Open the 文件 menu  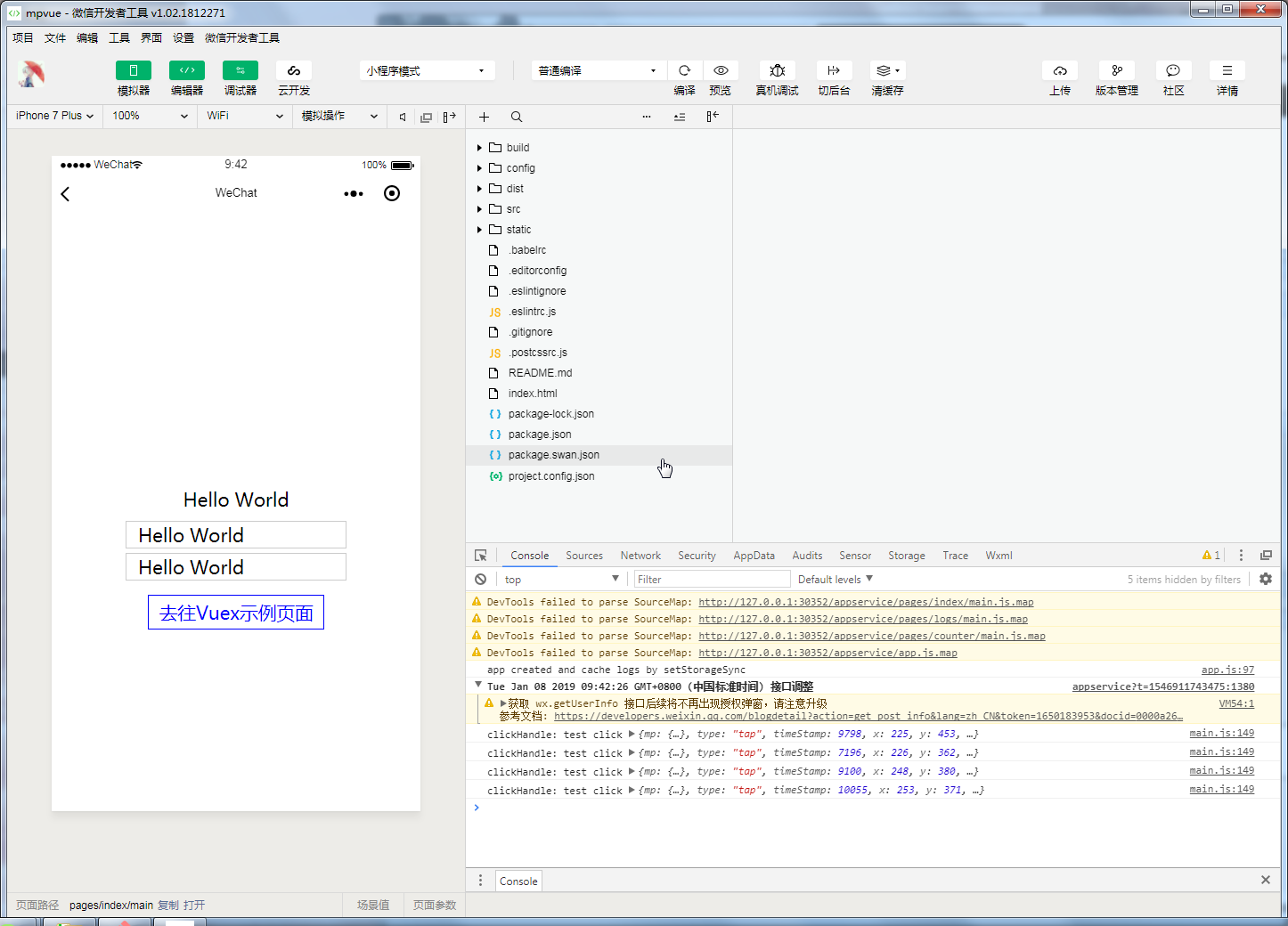[x=55, y=37]
